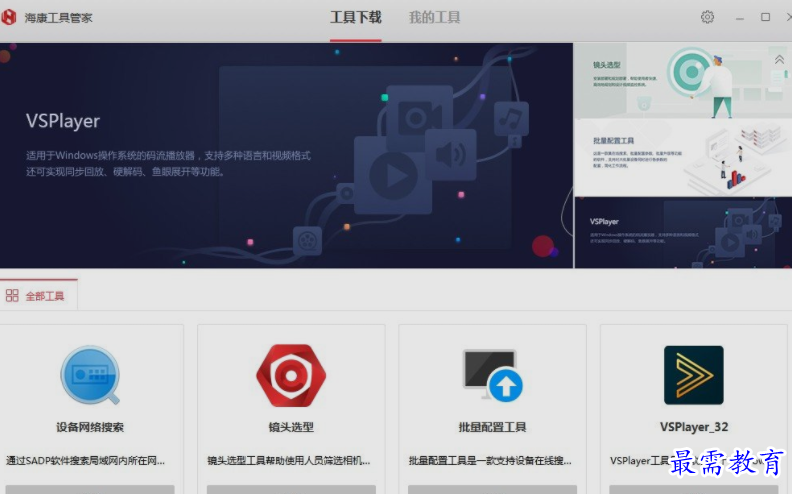Open the 镜头选型 tool title

point(291,427)
